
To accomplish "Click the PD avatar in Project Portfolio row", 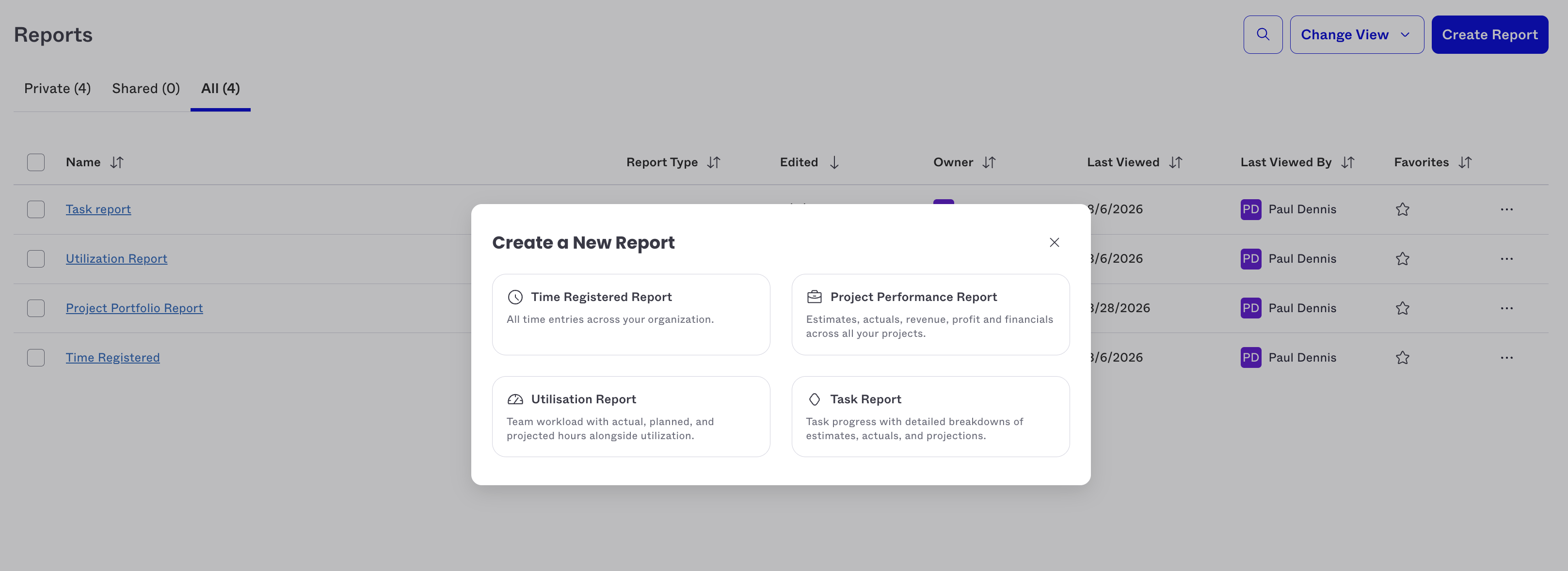I will [1251, 308].
